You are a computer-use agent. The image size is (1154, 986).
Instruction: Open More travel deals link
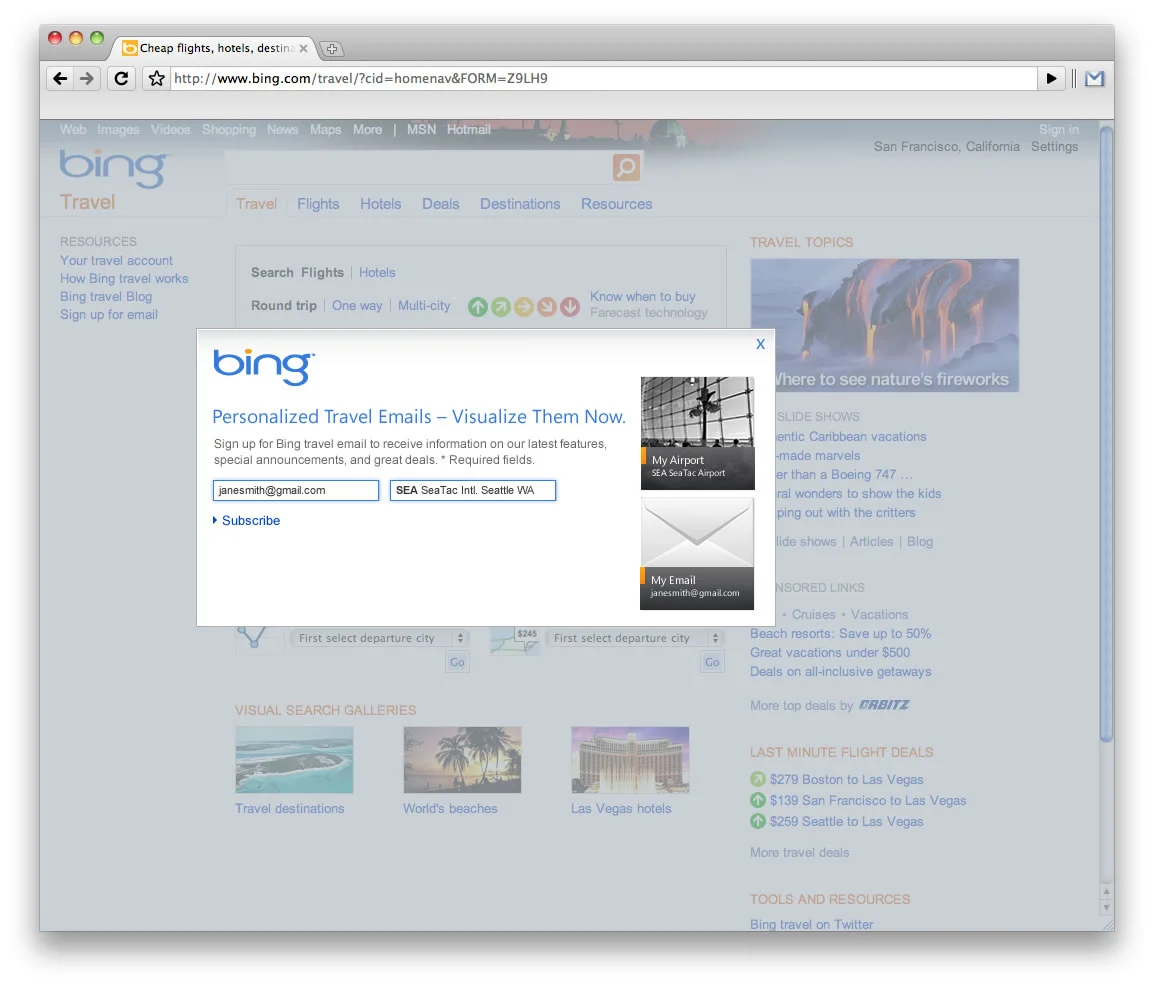click(799, 852)
